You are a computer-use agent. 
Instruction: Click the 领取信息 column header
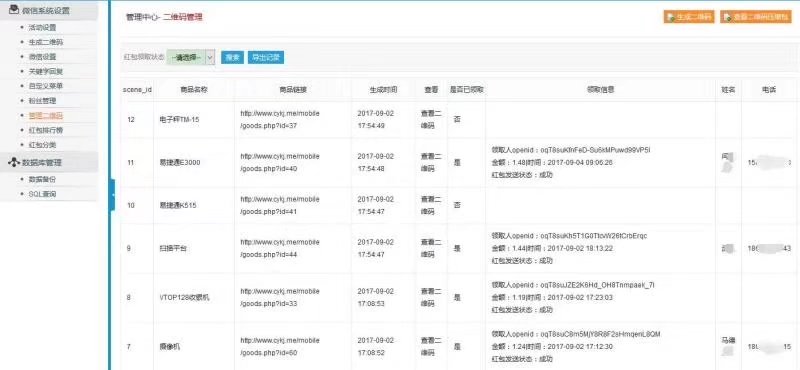coord(601,89)
